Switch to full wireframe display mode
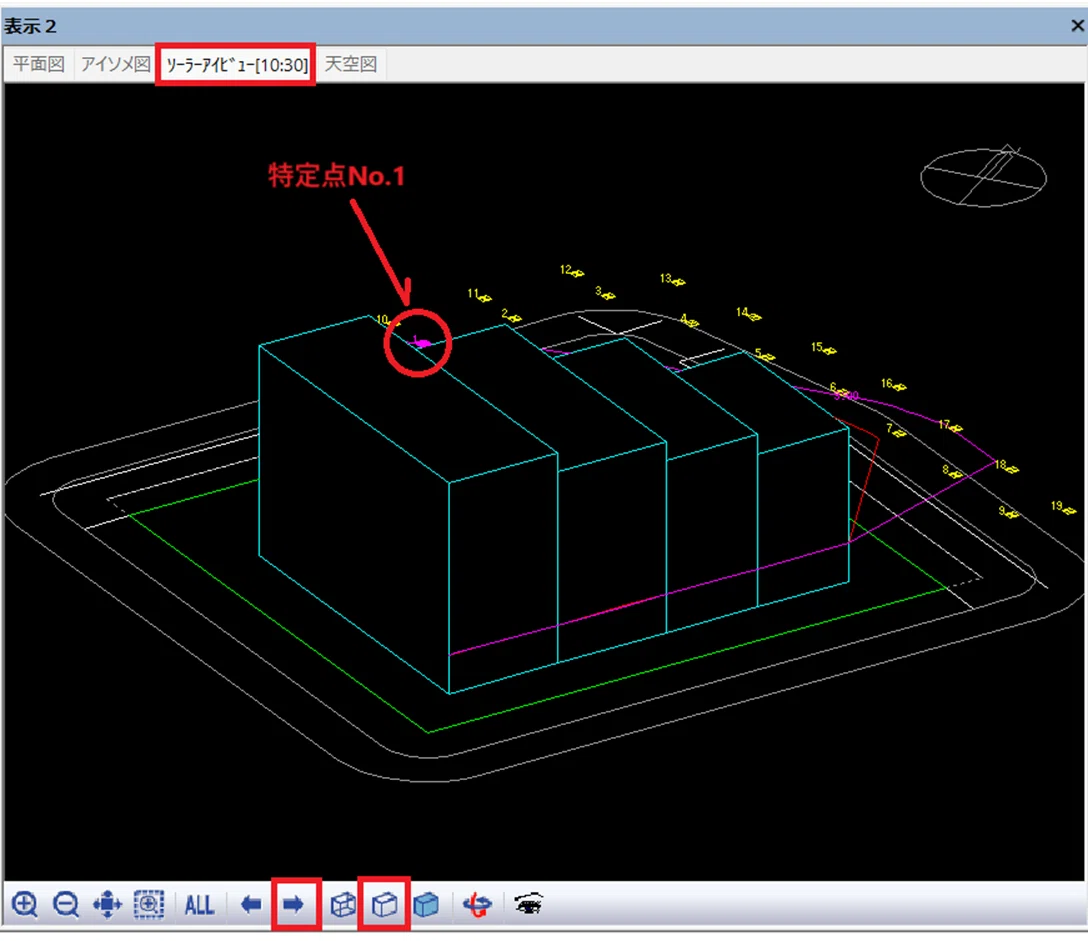This screenshot has height=941, width=1088. [x=343, y=904]
